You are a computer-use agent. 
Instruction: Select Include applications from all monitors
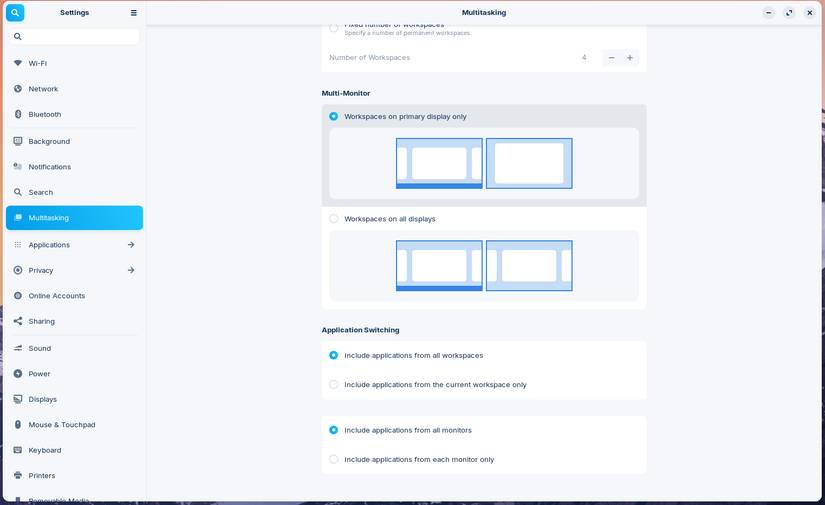tap(334, 430)
